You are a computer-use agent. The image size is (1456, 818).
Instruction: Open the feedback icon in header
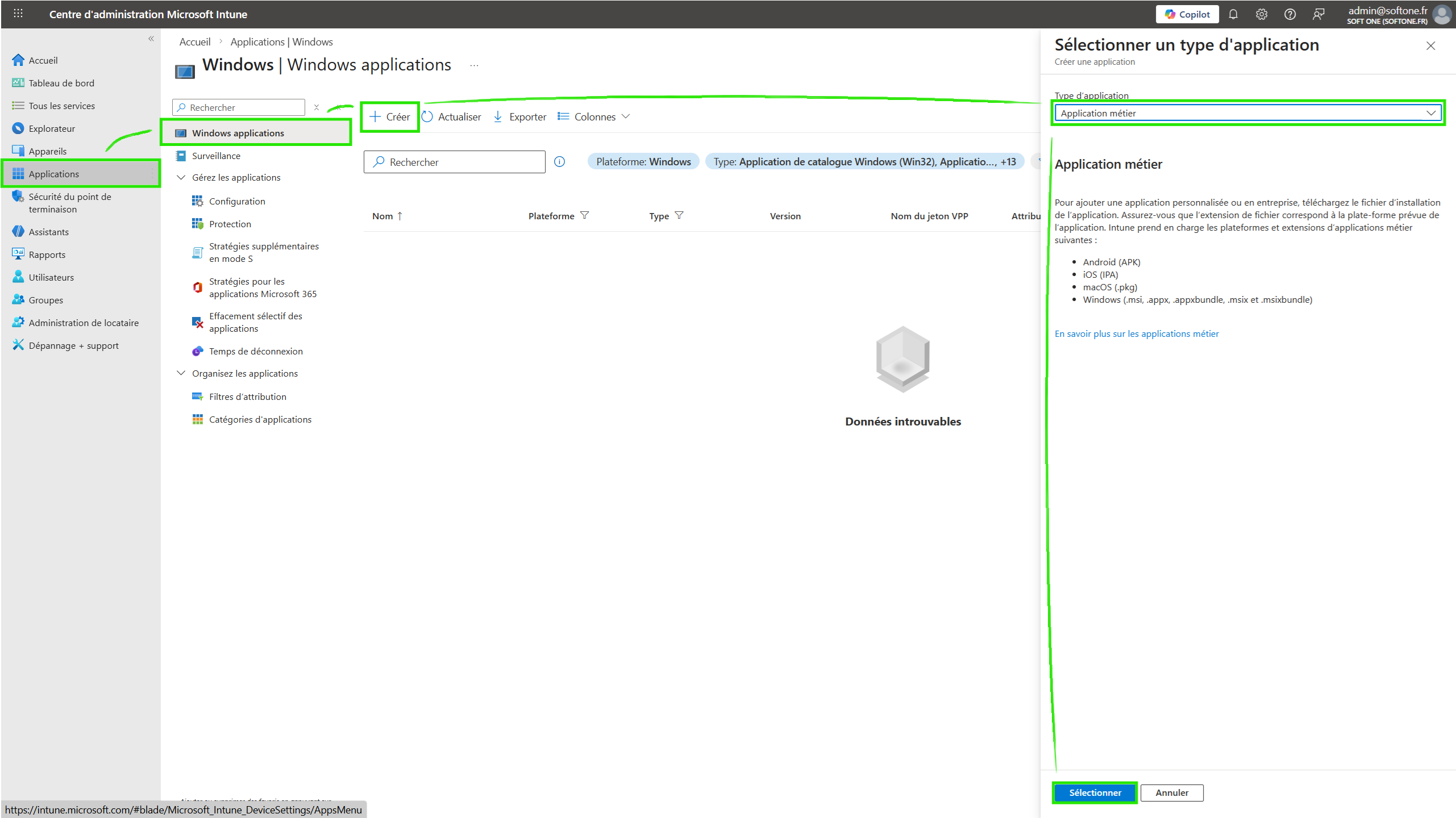click(x=1318, y=14)
